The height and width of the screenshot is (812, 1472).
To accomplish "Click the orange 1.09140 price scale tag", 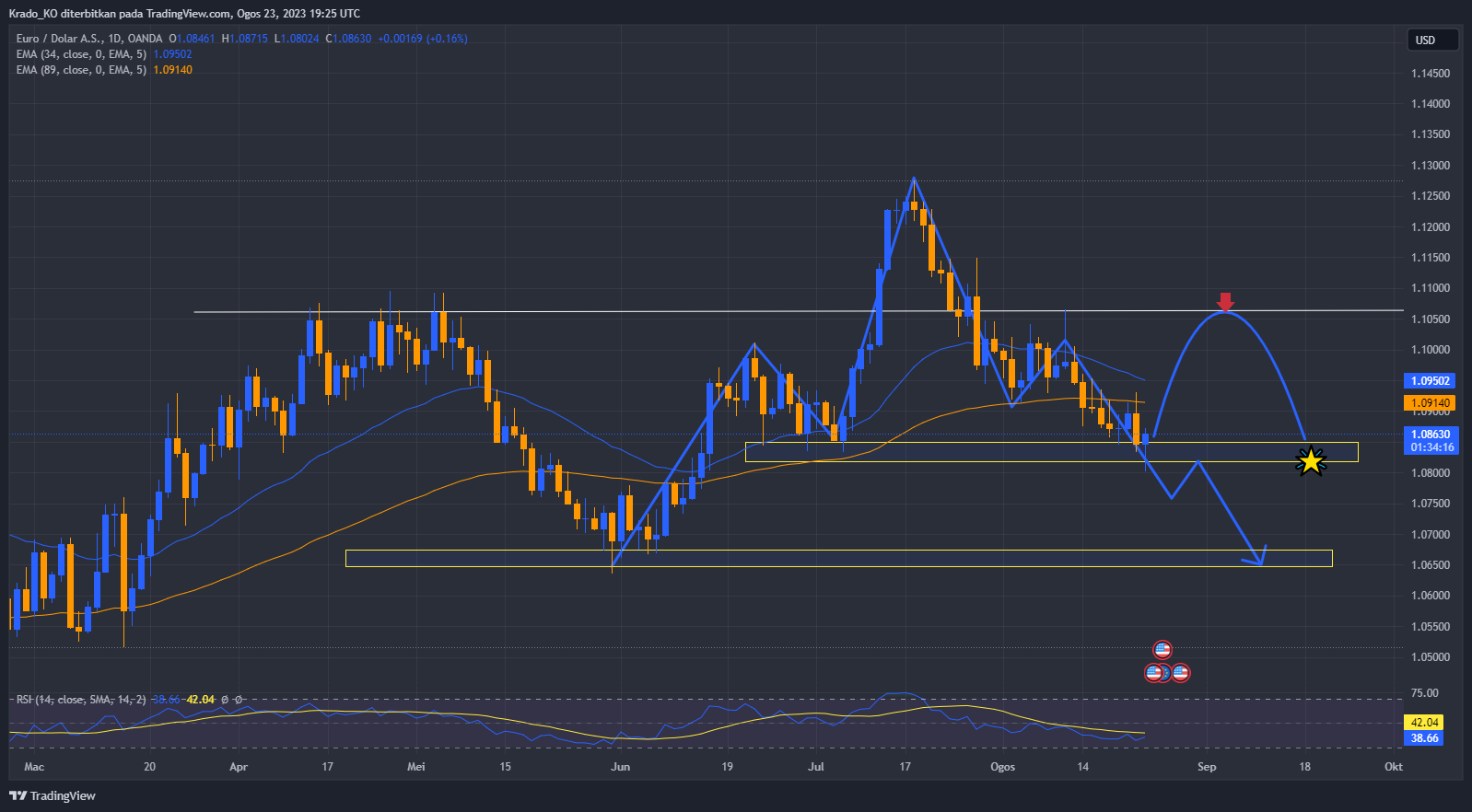I will click(x=1430, y=403).
